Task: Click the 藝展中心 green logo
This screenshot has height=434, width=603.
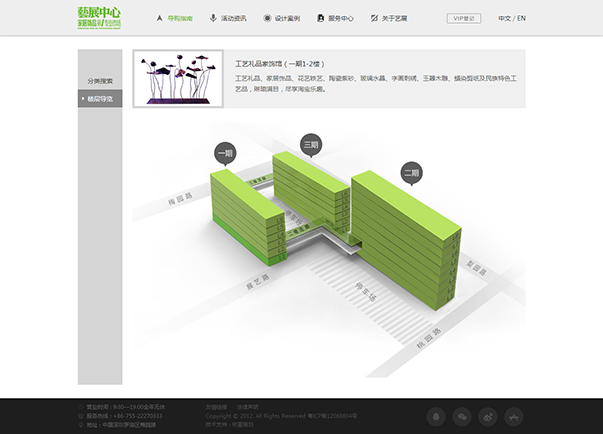Action: [x=99, y=18]
